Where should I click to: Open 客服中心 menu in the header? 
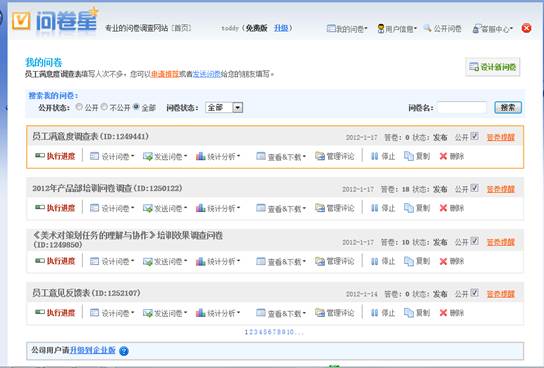[x=493, y=29]
